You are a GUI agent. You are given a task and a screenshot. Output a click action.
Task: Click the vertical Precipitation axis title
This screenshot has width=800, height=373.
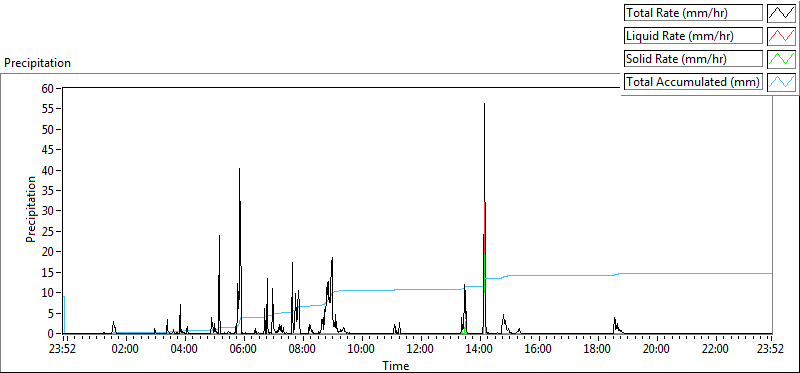click(31, 209)
